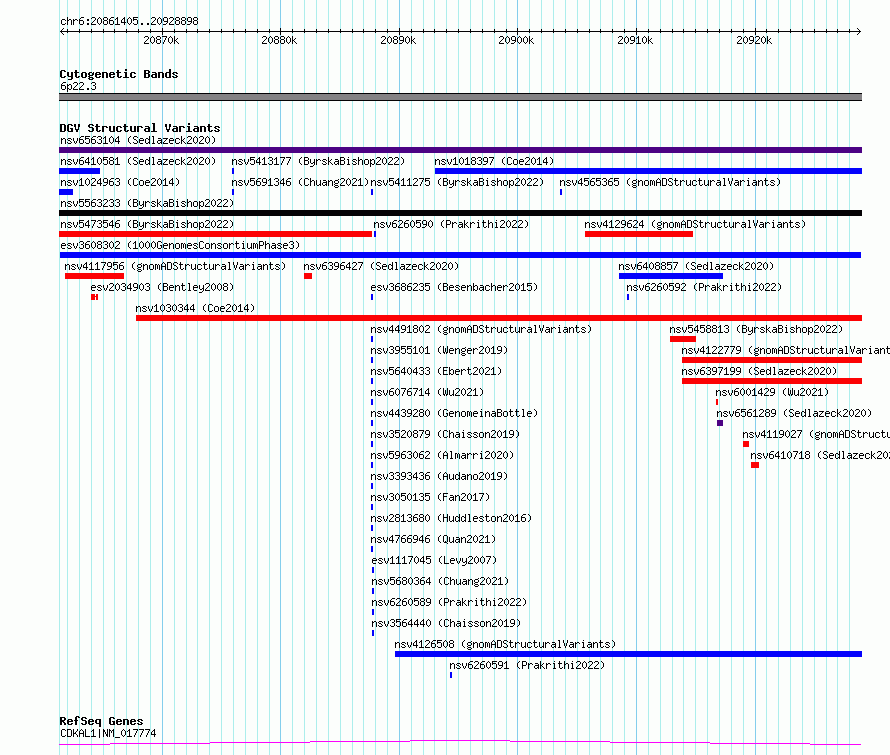890x755 pixels.
Task: Select the red nsv1030344 variant bar
Action: [x=499, y=318]
